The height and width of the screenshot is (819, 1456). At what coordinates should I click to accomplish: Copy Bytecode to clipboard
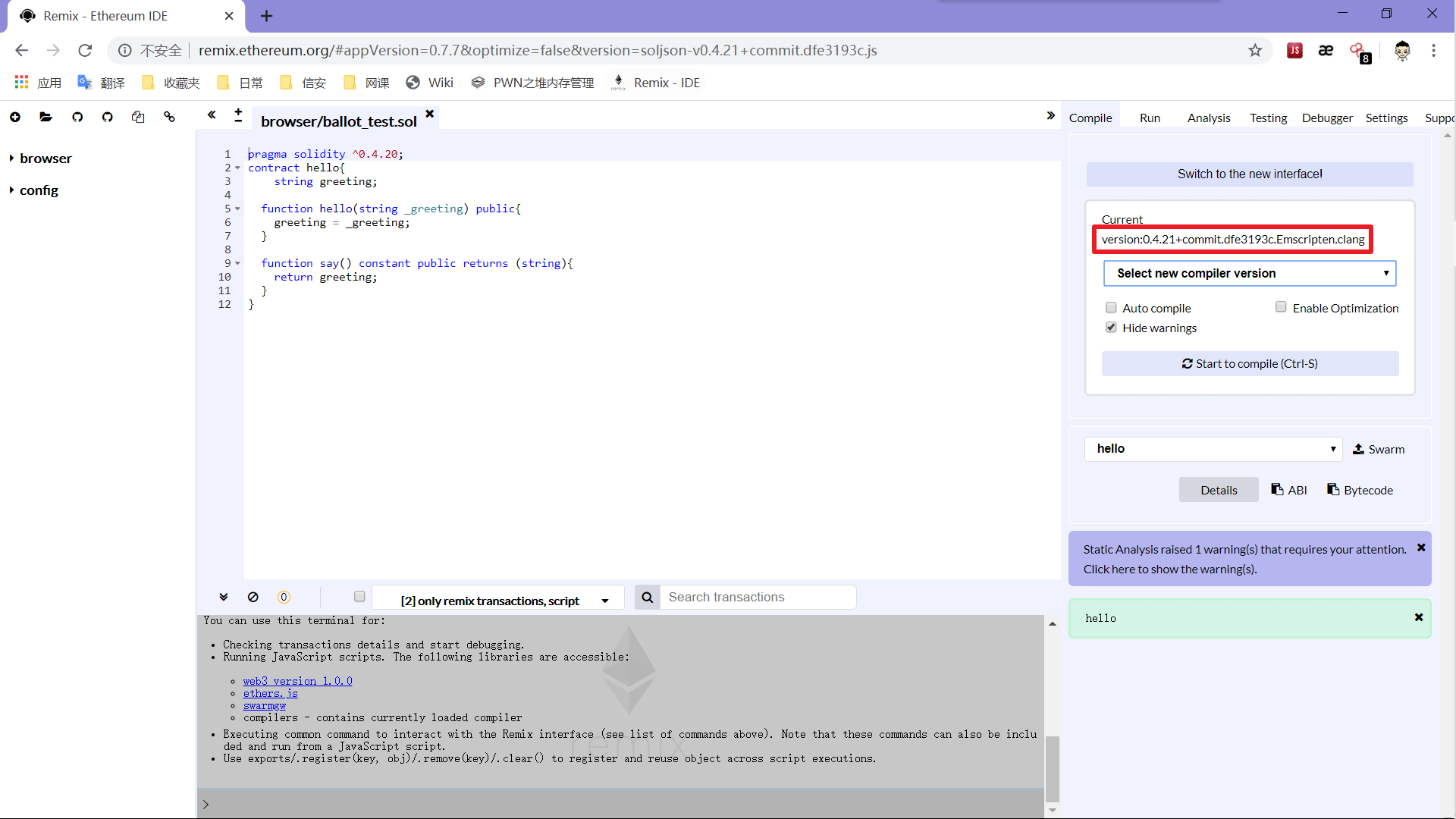pos(1360,490)
